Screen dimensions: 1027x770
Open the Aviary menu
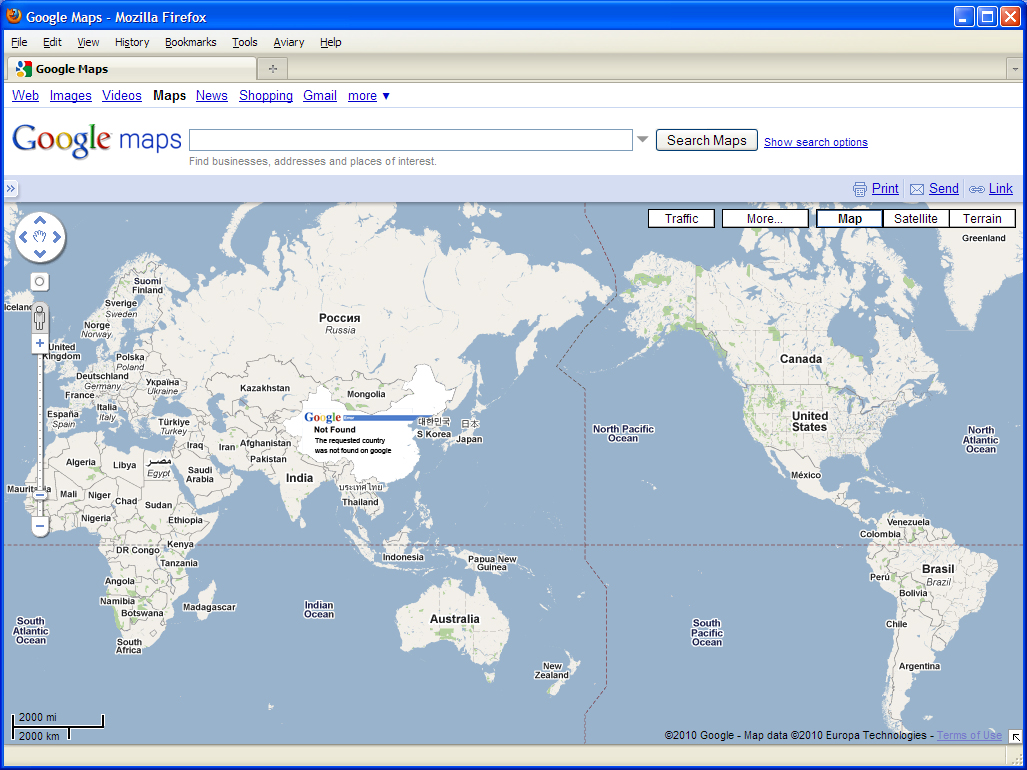[289, 42]
